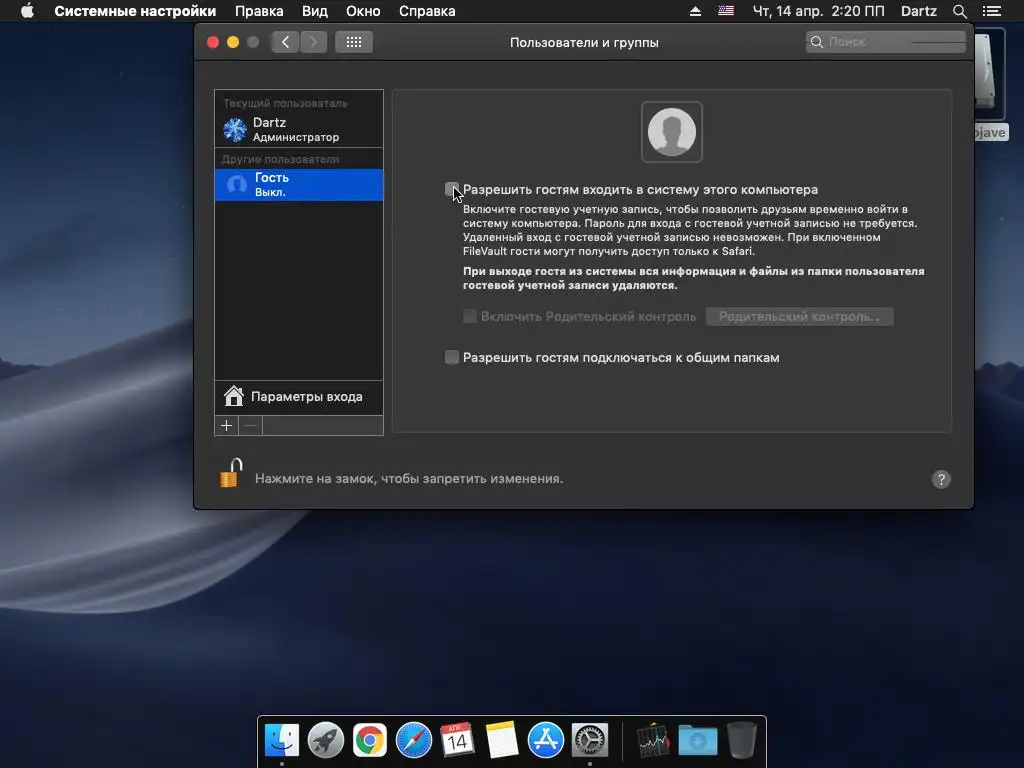Click the Dartz user name in menu bar
The image size is (1024, 768).
click(x=919, y=11)
